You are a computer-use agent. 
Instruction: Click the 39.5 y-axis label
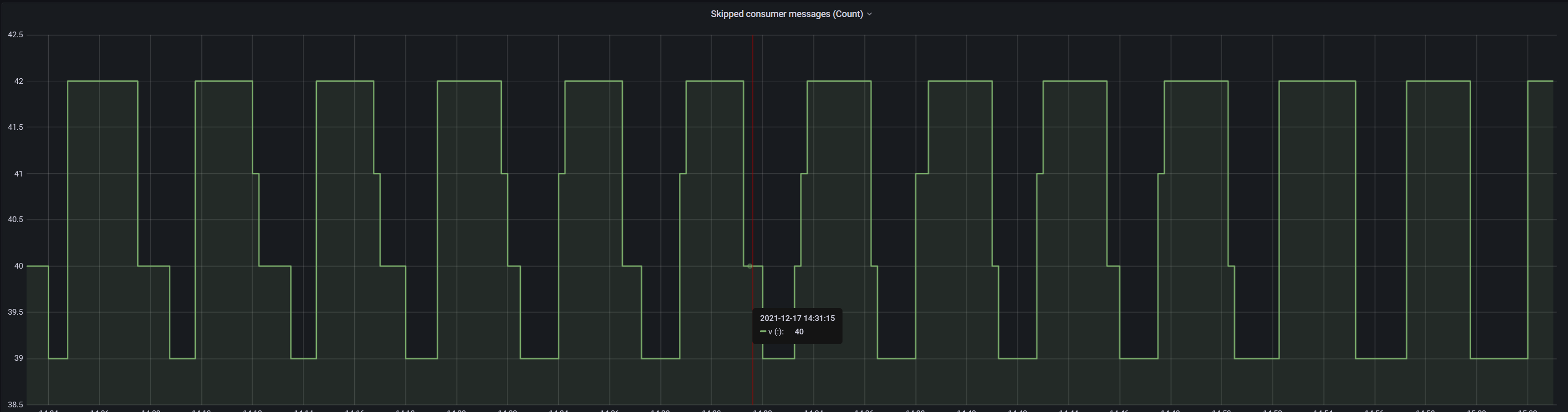15,312
